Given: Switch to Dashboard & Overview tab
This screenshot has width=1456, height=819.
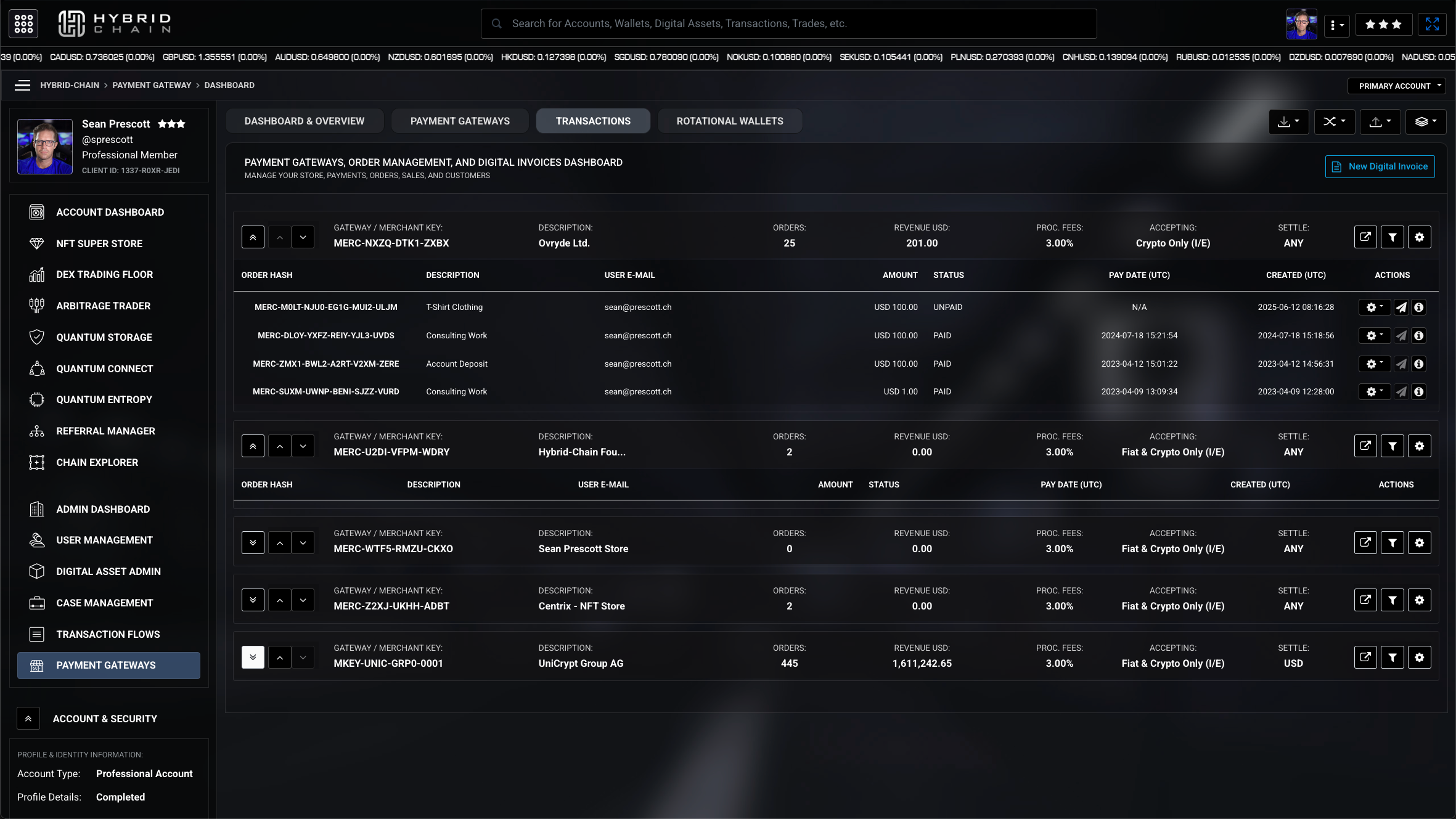Looking at the screenshot, I should point(304,121).
